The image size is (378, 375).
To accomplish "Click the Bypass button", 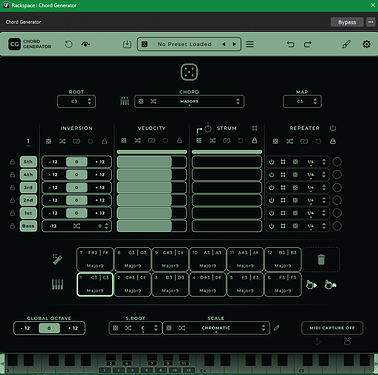I will pyautogui.click(x=347, y=22).
